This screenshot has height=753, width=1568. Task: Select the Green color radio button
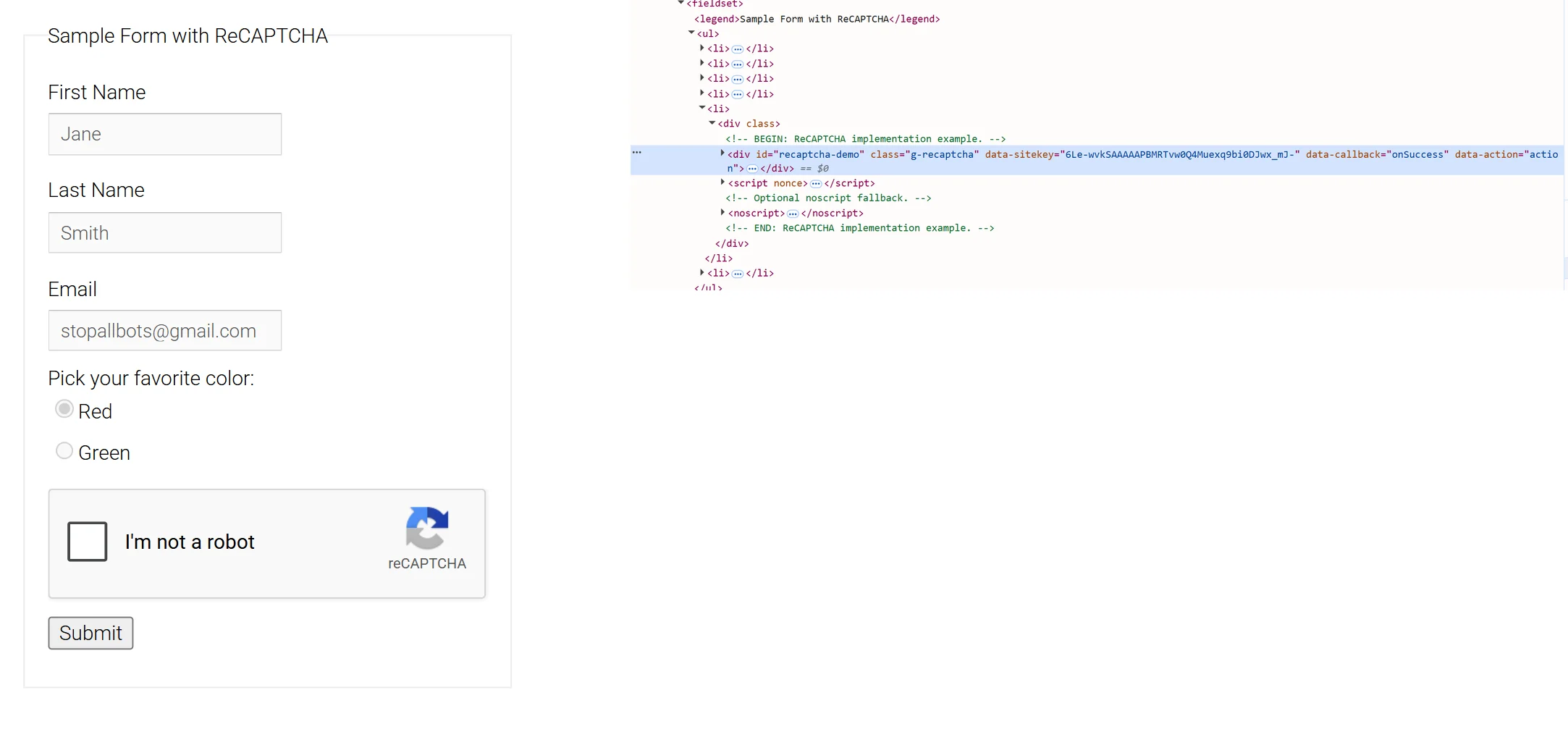pyautogui.click(x=64, y=450)
